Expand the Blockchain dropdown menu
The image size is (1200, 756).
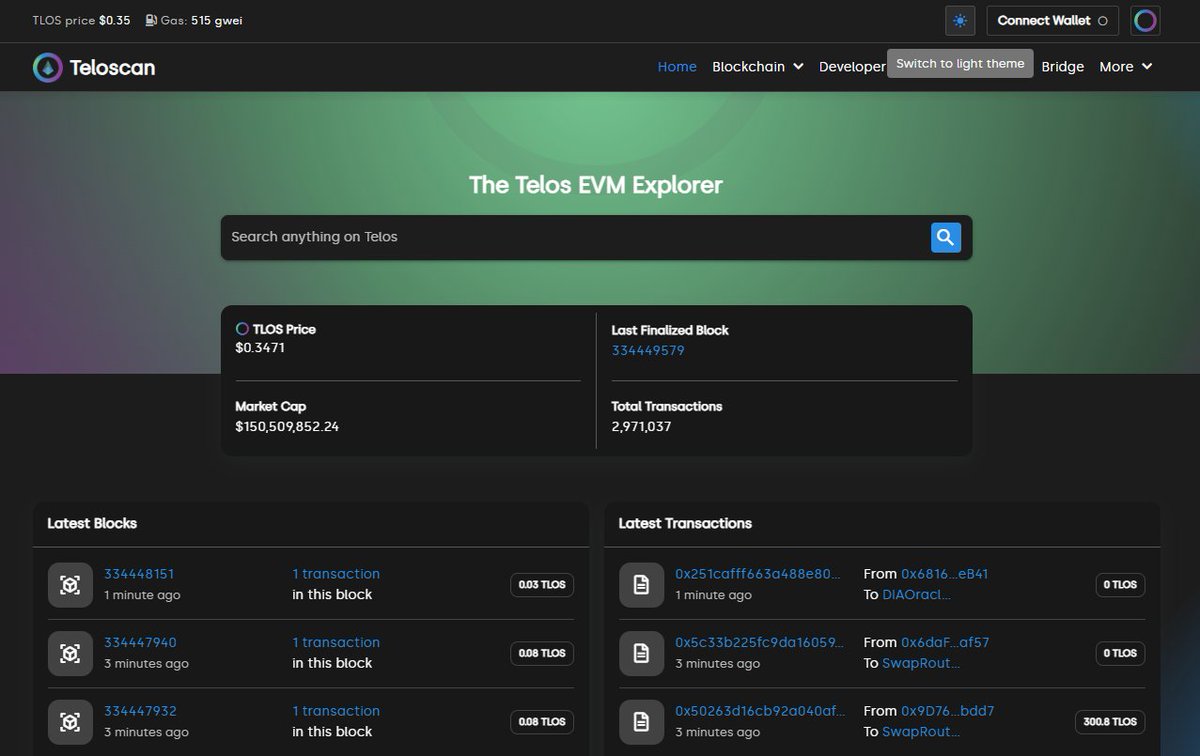click(x=757, y=67)
